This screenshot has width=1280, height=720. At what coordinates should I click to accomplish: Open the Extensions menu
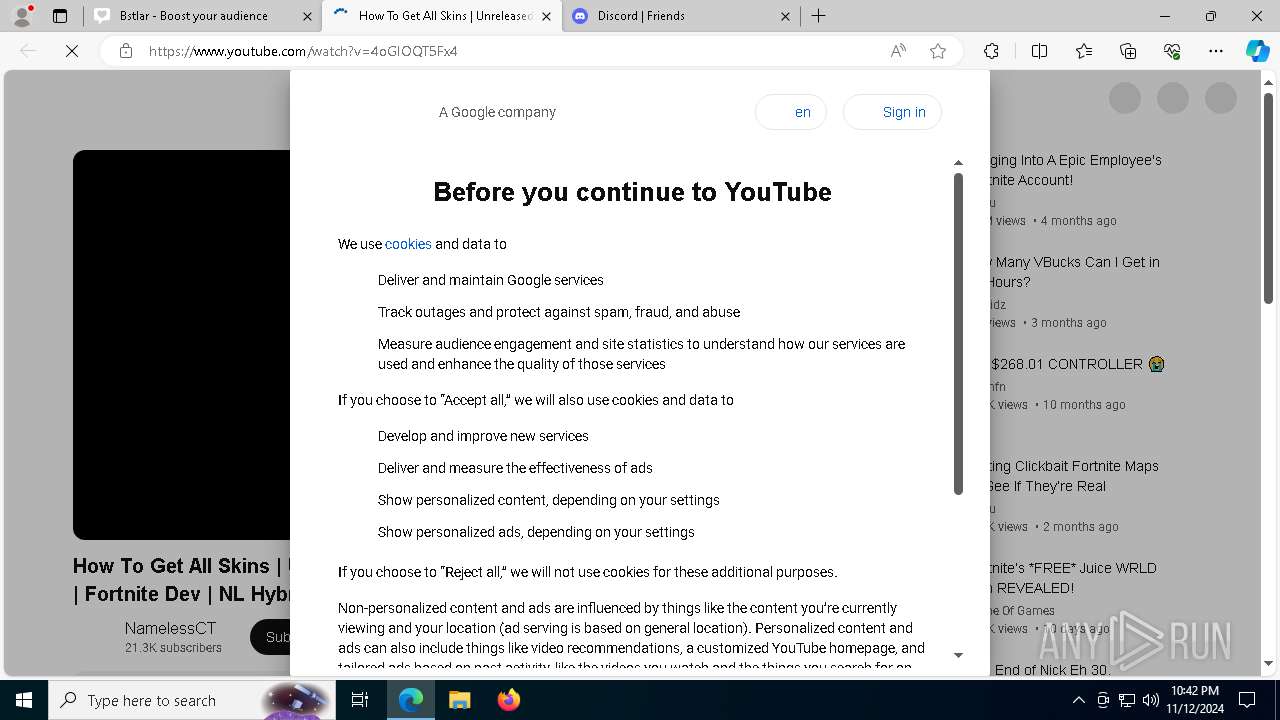click(x=991, y=51)
